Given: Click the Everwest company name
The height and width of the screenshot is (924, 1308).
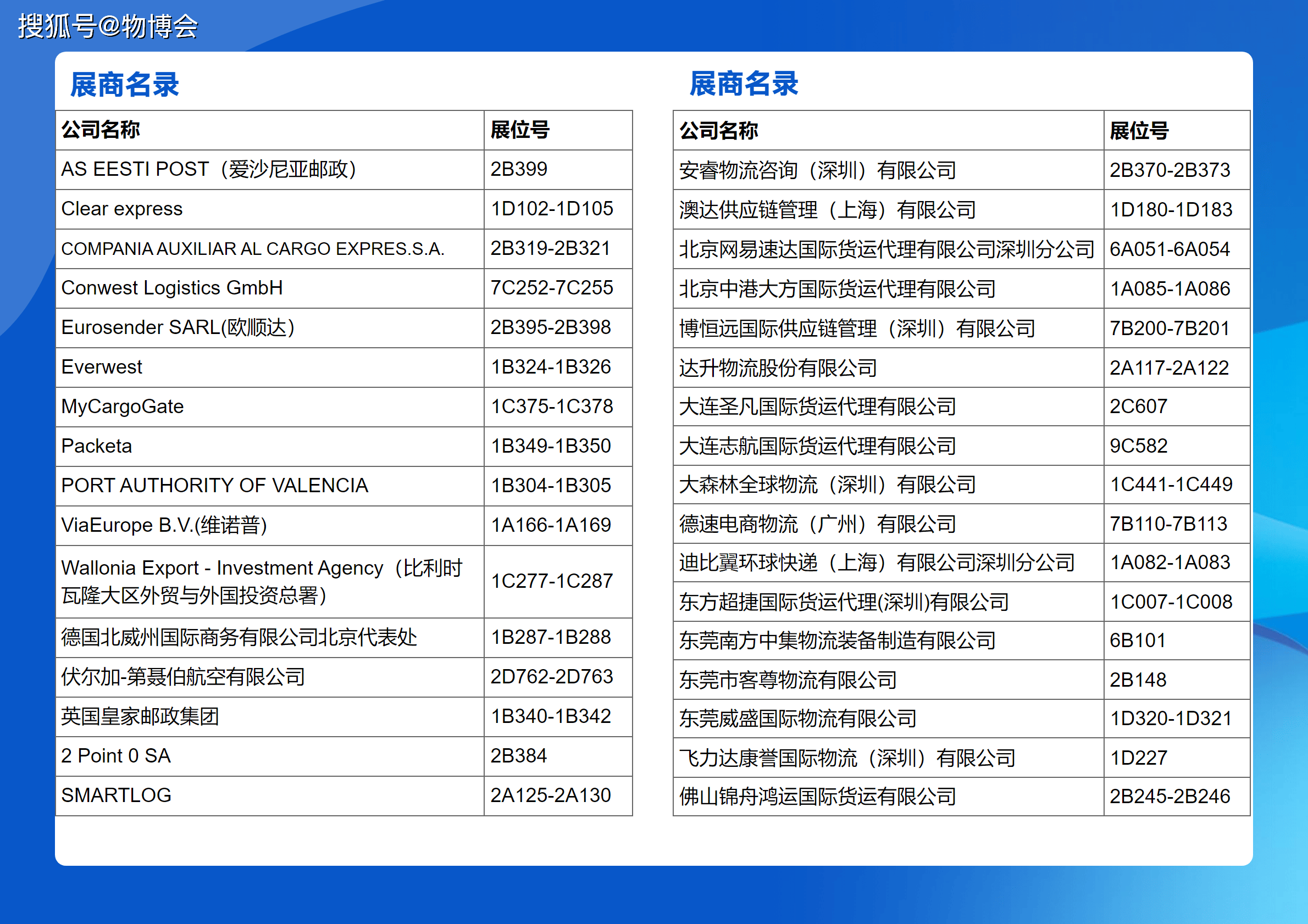Looking at the screenshot, I should click(102, 367).
